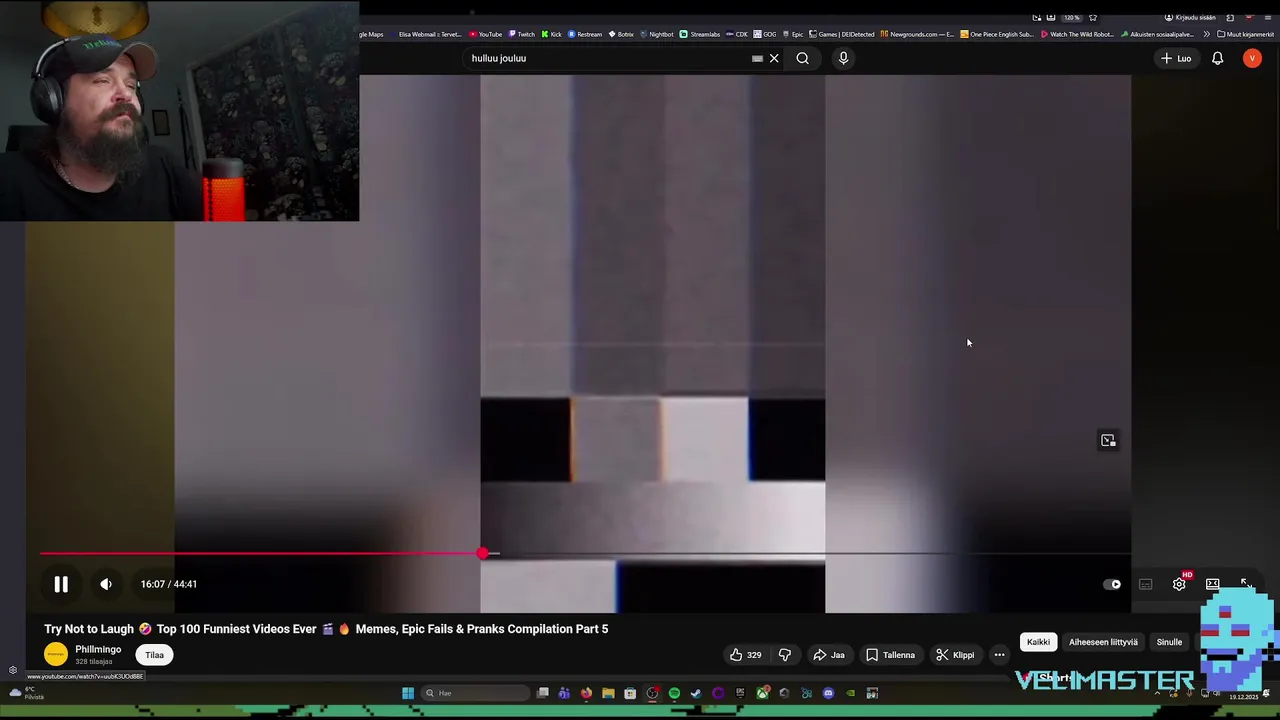
Task: Open the player's fullscreen button
Action: coord(1246,584)
